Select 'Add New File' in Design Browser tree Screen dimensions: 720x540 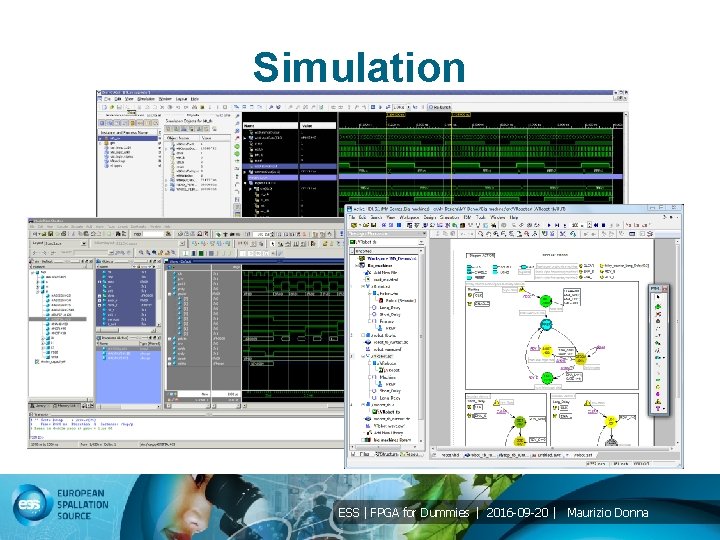(x=385, y=272)
